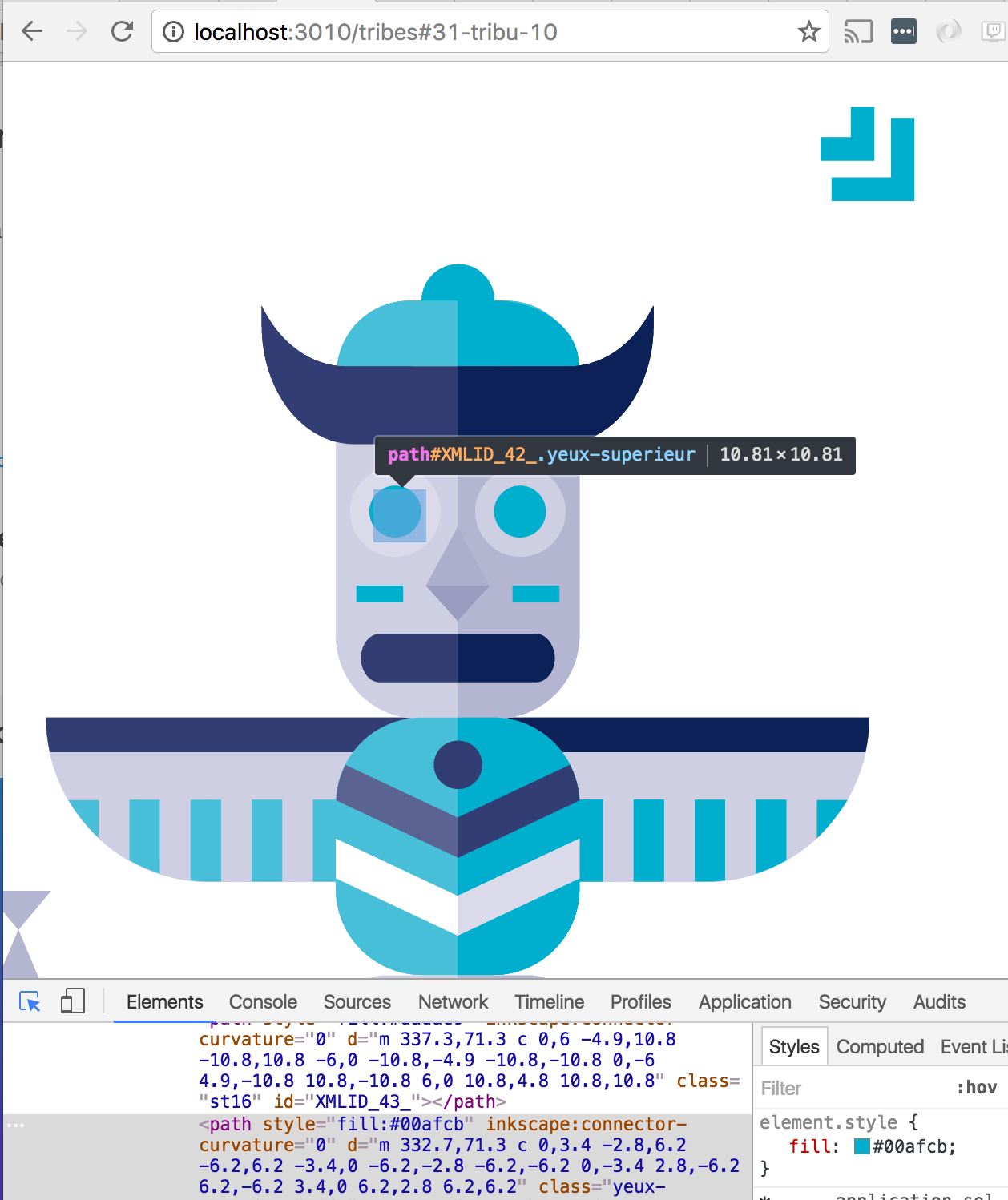Viewport: 1008px width, 1200px height.
Task: Click the totem's right eye circle
Action: pos(520,512)
